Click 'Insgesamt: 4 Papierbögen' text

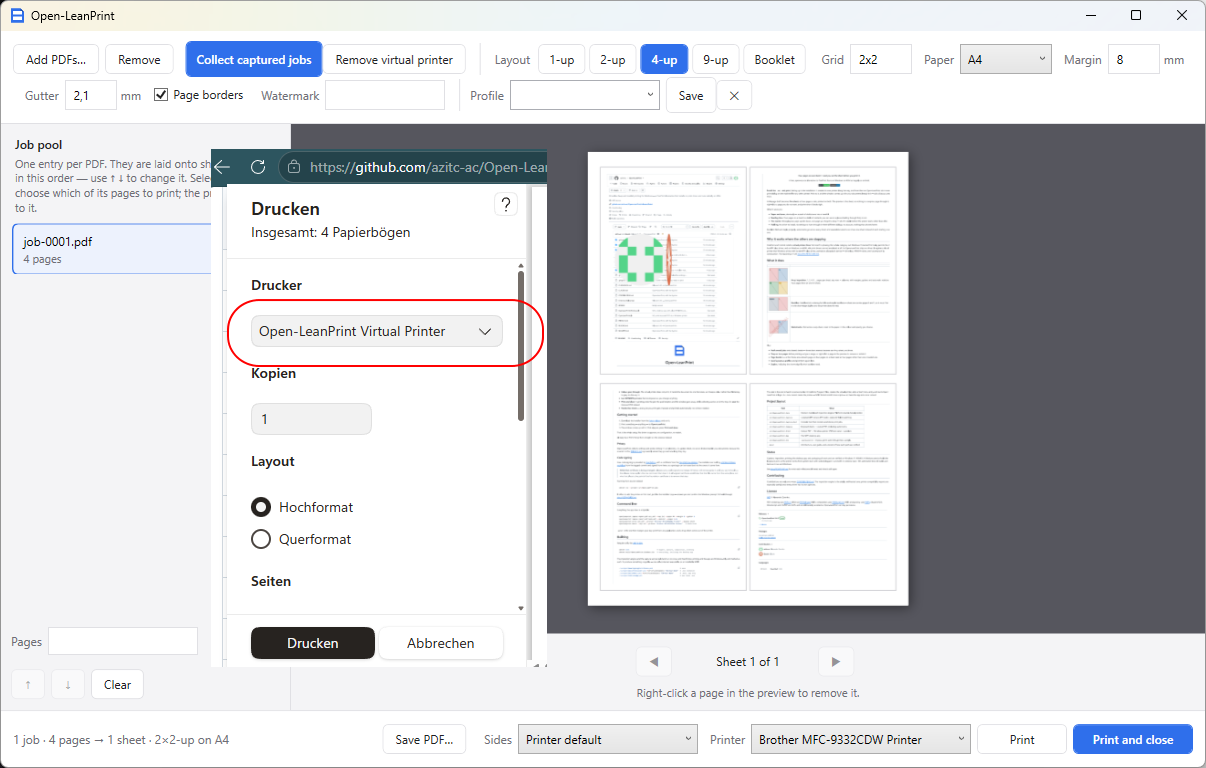(331, 232)
